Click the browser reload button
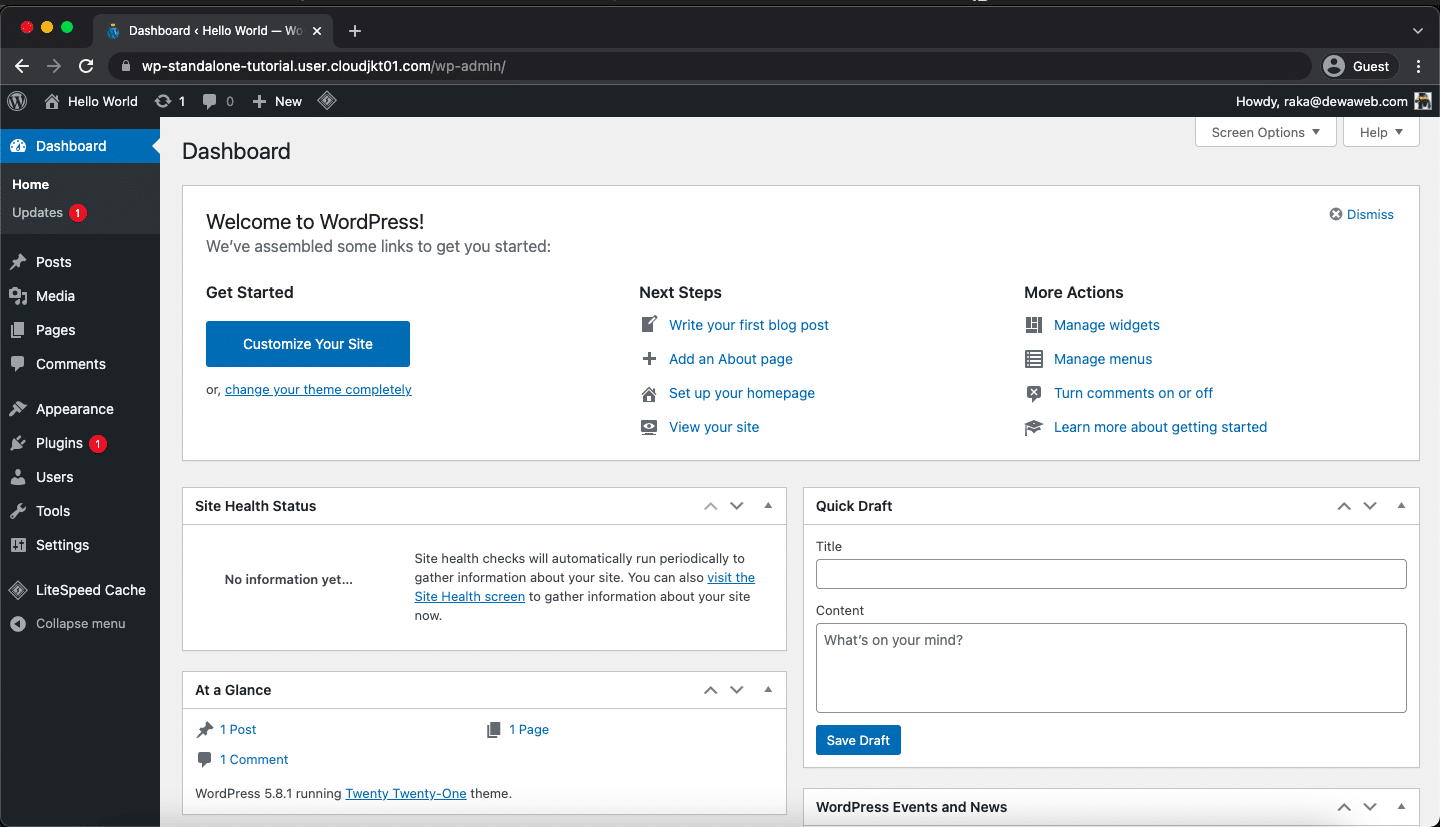This screenshot has height=827, width=1440. (x=86, y=66)
